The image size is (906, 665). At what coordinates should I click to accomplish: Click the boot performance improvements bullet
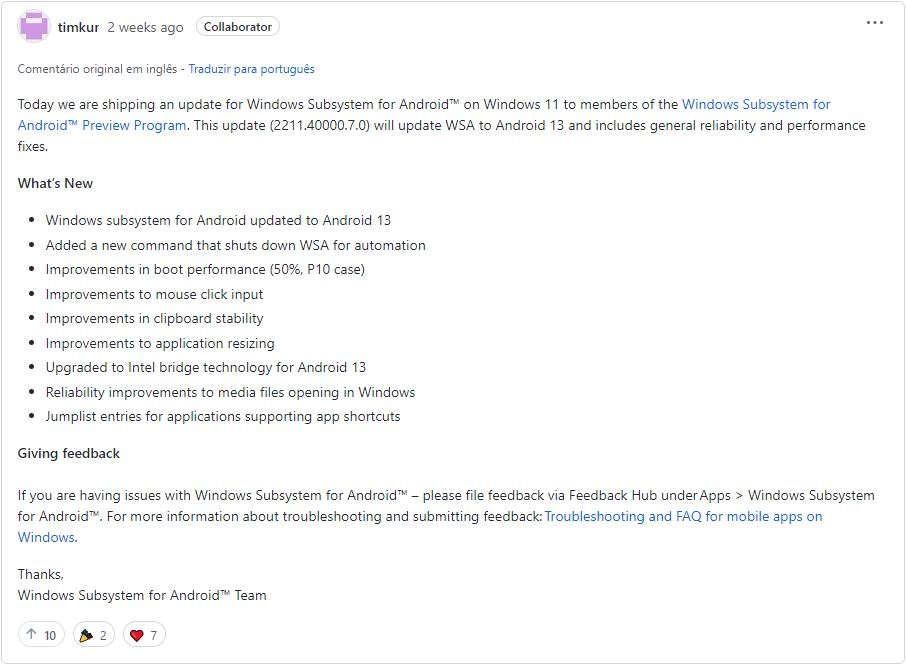(205, 270)
